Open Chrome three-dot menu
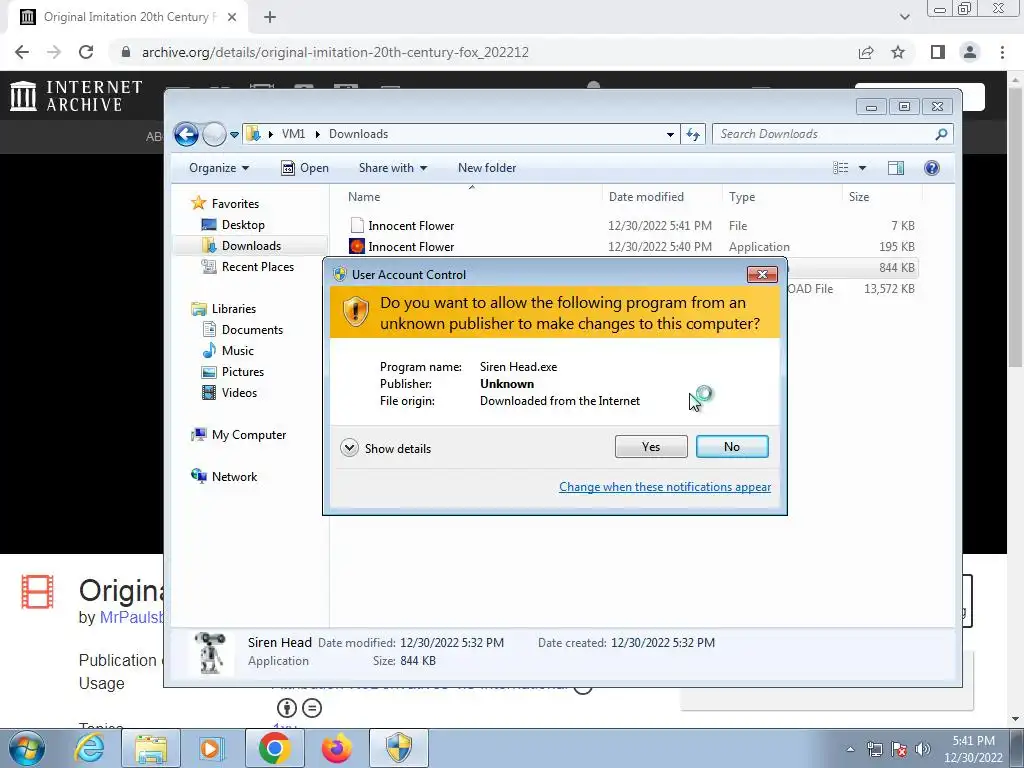Screen dimensions: 1024x768 tap(1002, 52)
